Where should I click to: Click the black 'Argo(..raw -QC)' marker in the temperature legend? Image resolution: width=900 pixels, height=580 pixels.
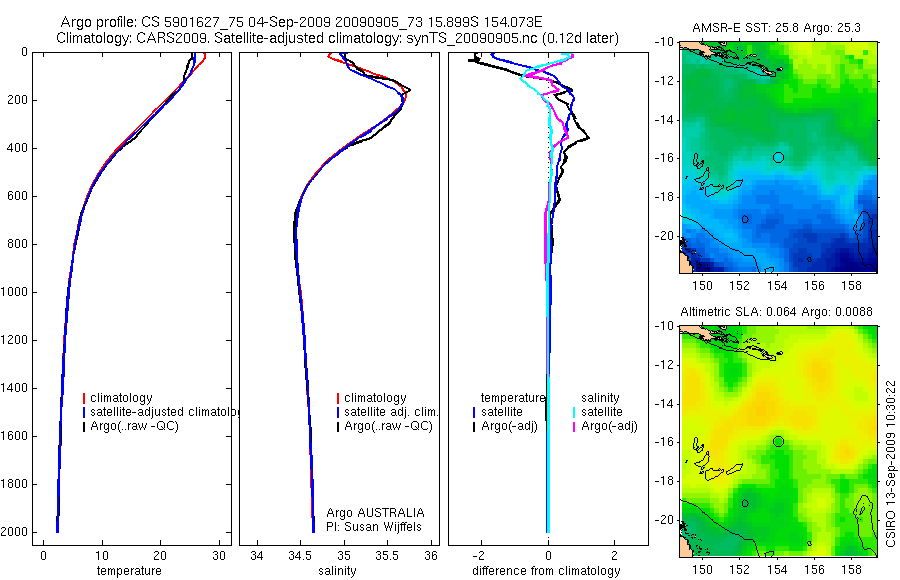(x=84, y=426)
